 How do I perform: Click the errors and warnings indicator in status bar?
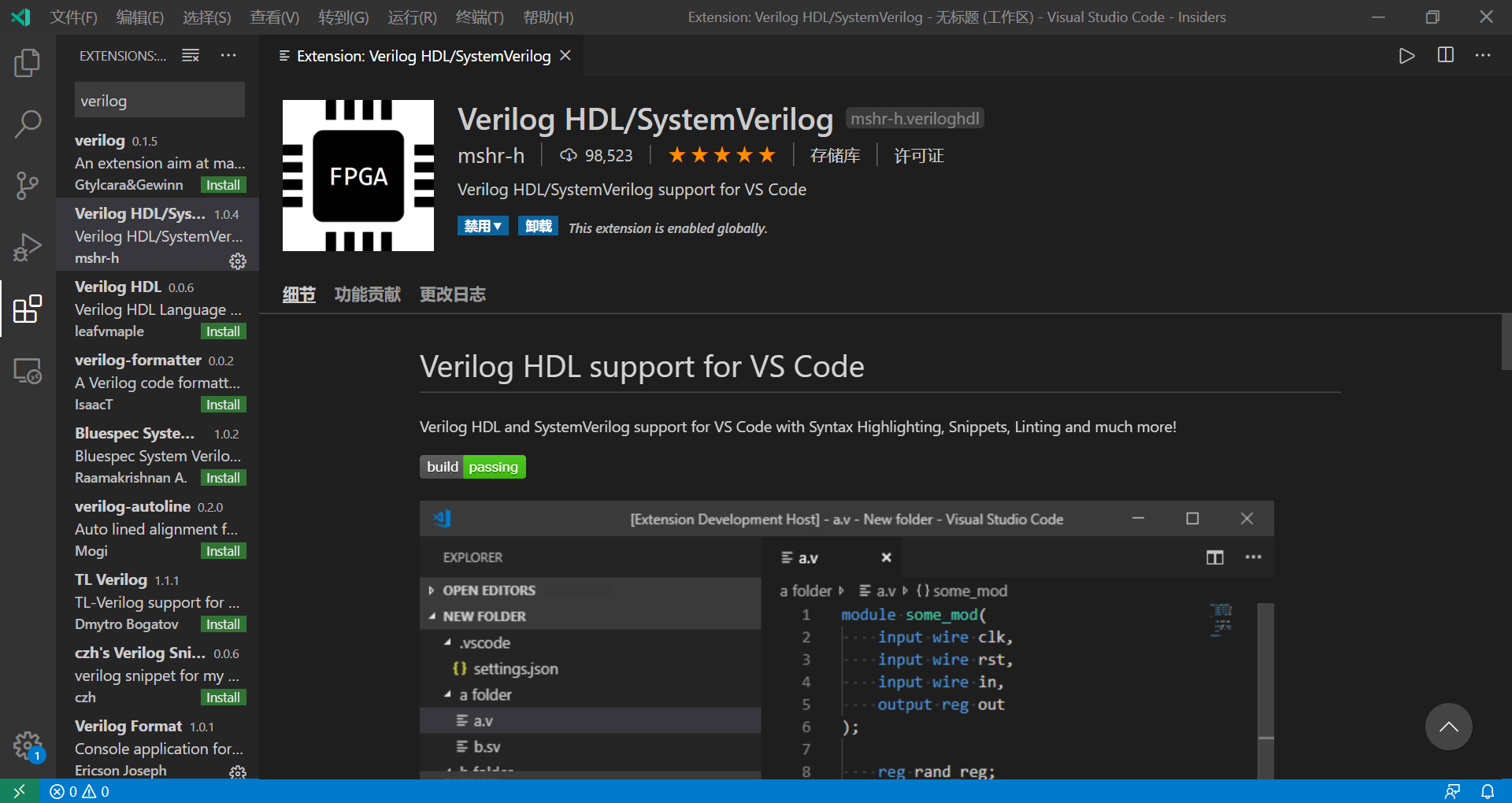pyautogui.click(x=79, y=791)
